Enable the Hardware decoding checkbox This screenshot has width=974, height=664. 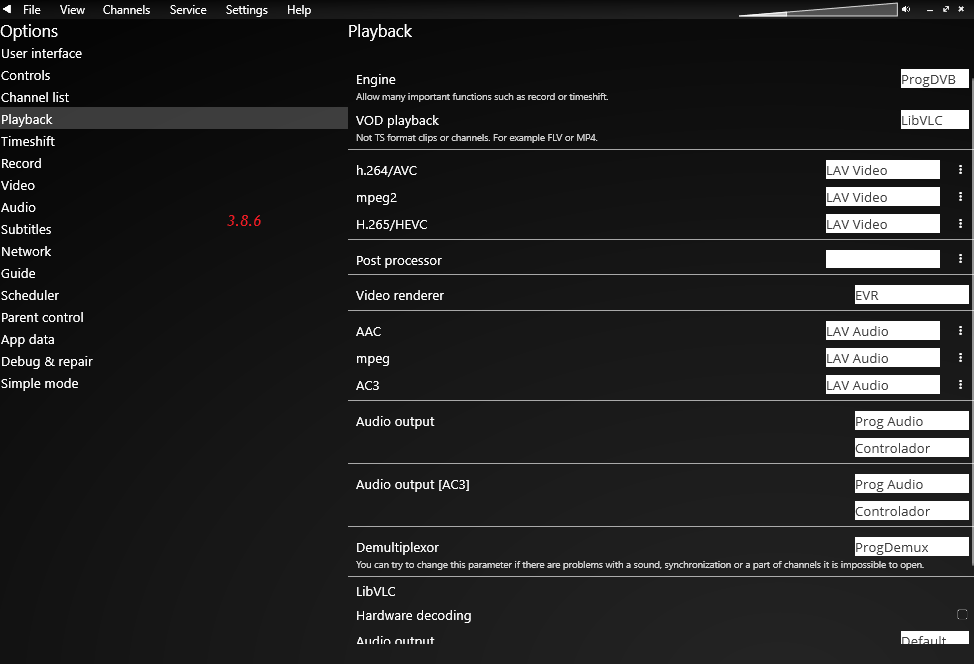coord(961,615)
